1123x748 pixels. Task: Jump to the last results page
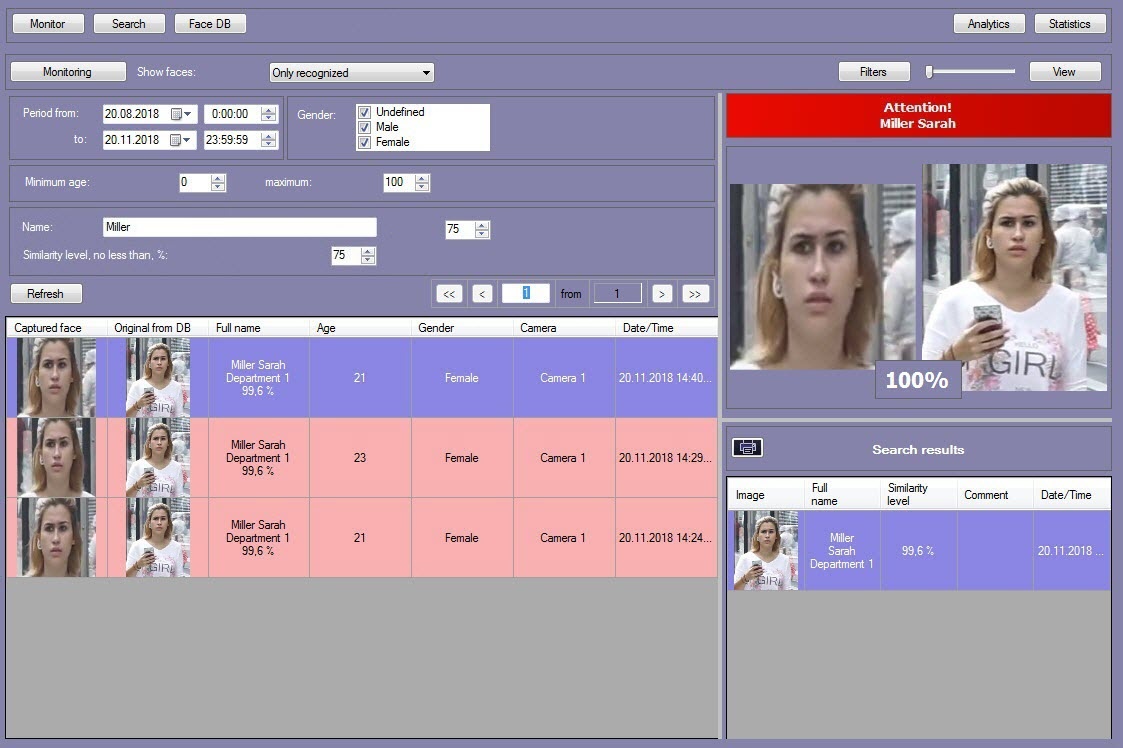tap(695, 294)
